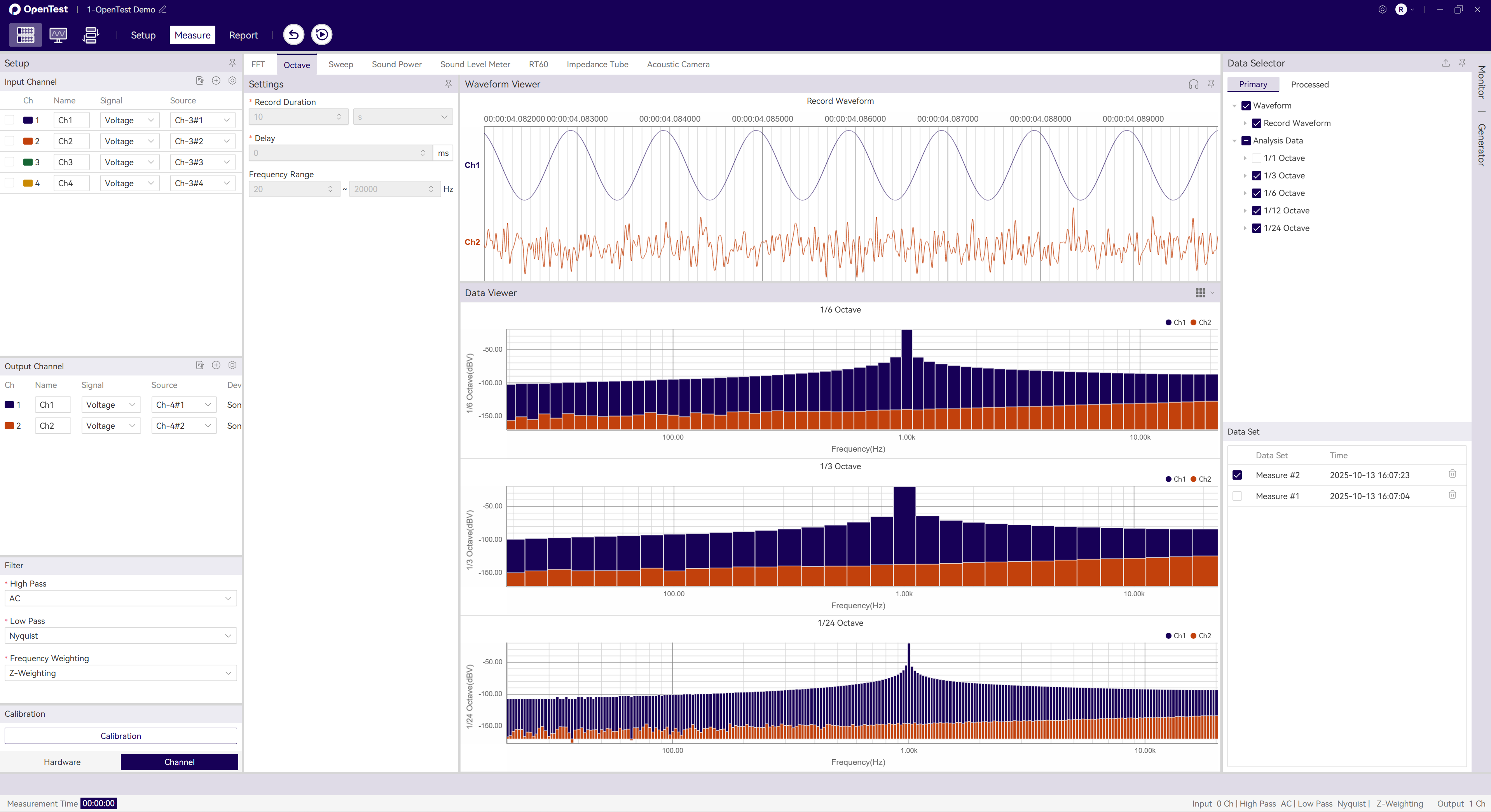This screenshot has width=1491, height=812.
Task: Click the Hardware button
Action: pyautogui.click(x=62, y=761)
